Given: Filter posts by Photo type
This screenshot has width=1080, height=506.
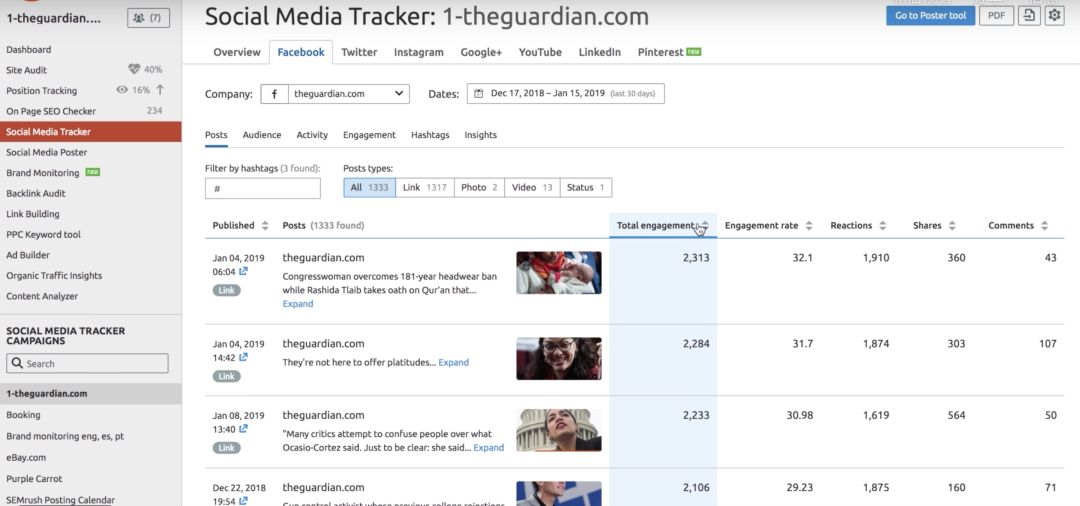Looking at the screenshot, I should [479, 187].
